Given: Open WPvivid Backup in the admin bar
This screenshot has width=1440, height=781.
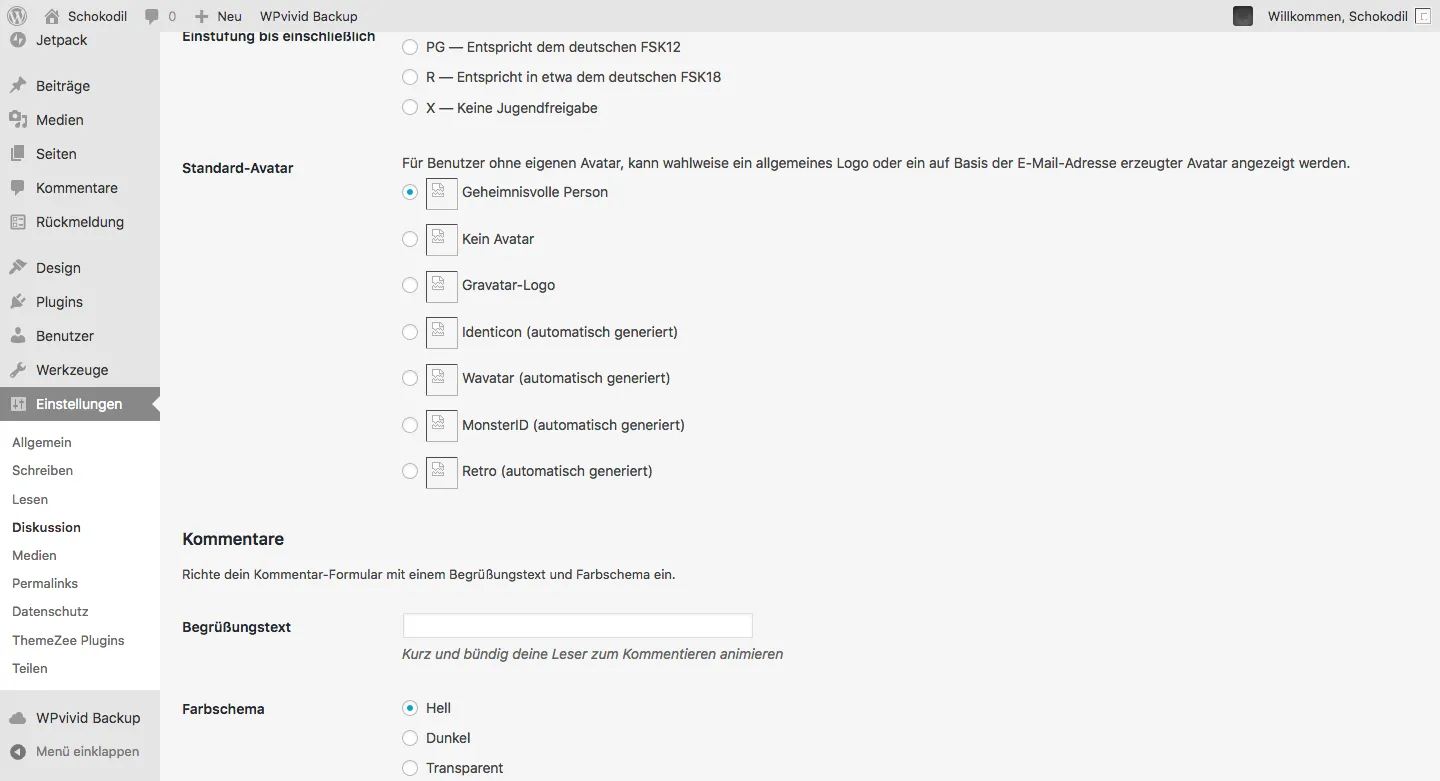Looking at the screenshot, I should [308, 16].
